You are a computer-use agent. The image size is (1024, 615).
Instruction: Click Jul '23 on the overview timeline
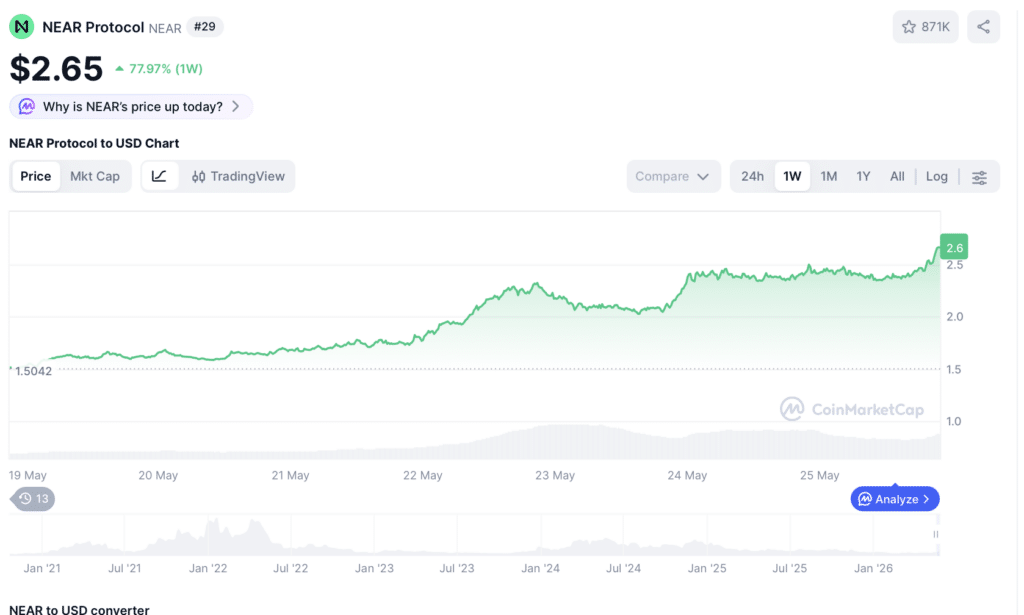(456, 568)
